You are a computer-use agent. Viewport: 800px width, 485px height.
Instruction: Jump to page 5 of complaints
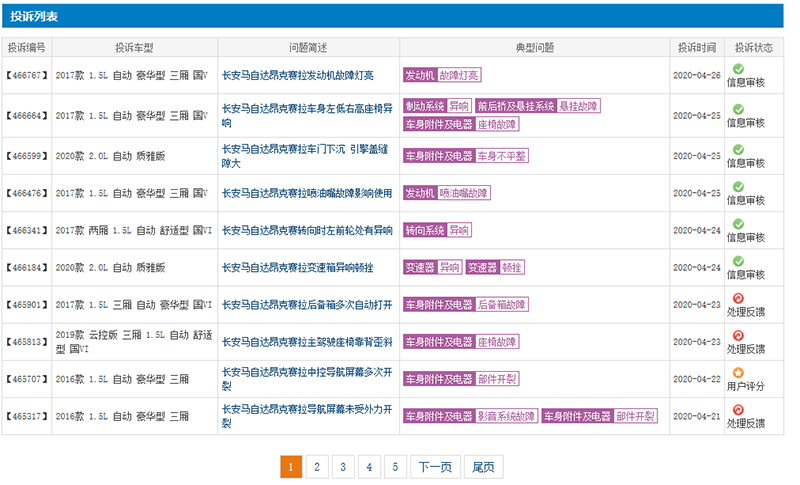tap(395, 467)
